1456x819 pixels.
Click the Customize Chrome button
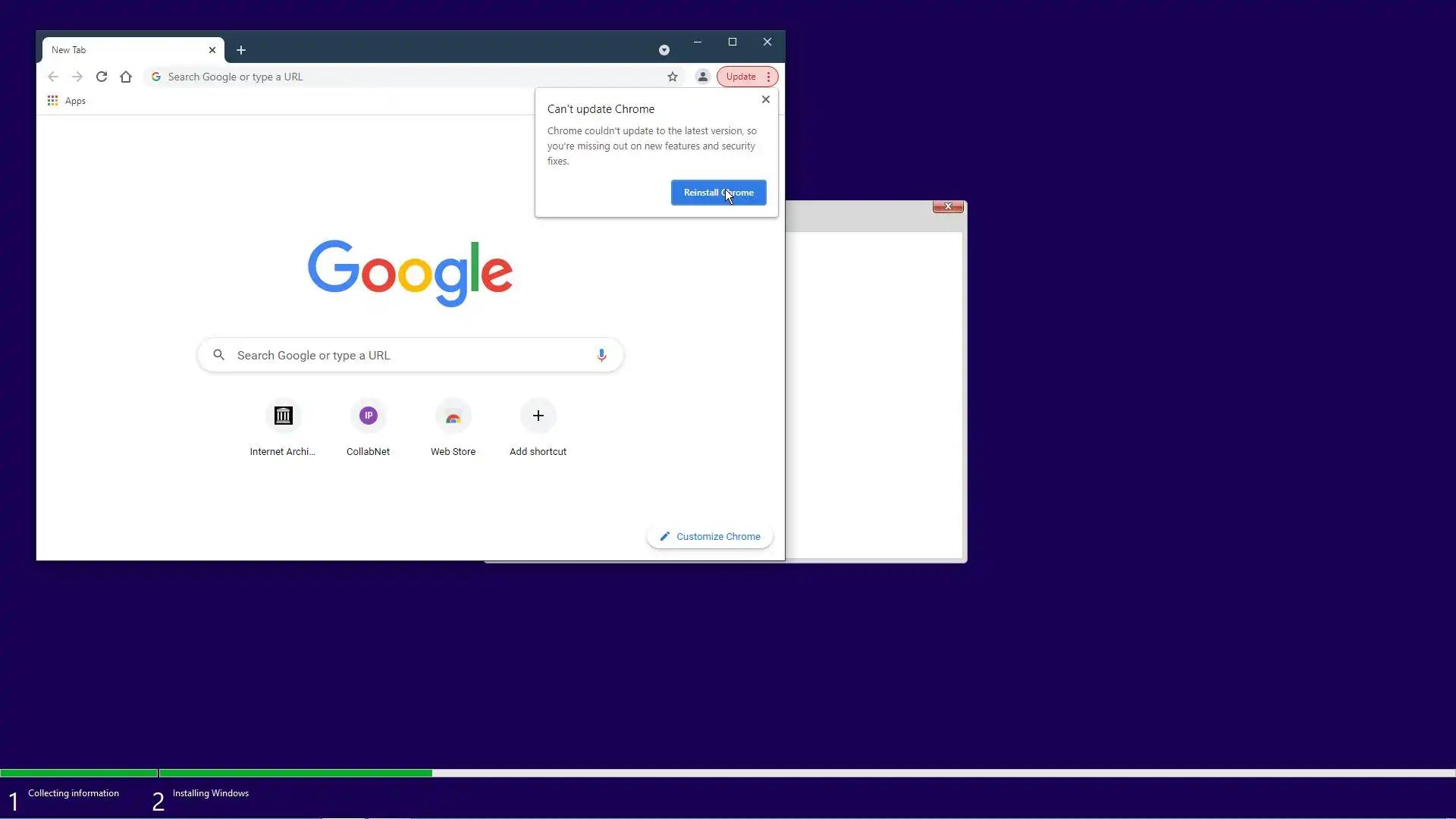click(x=709, y=536)
